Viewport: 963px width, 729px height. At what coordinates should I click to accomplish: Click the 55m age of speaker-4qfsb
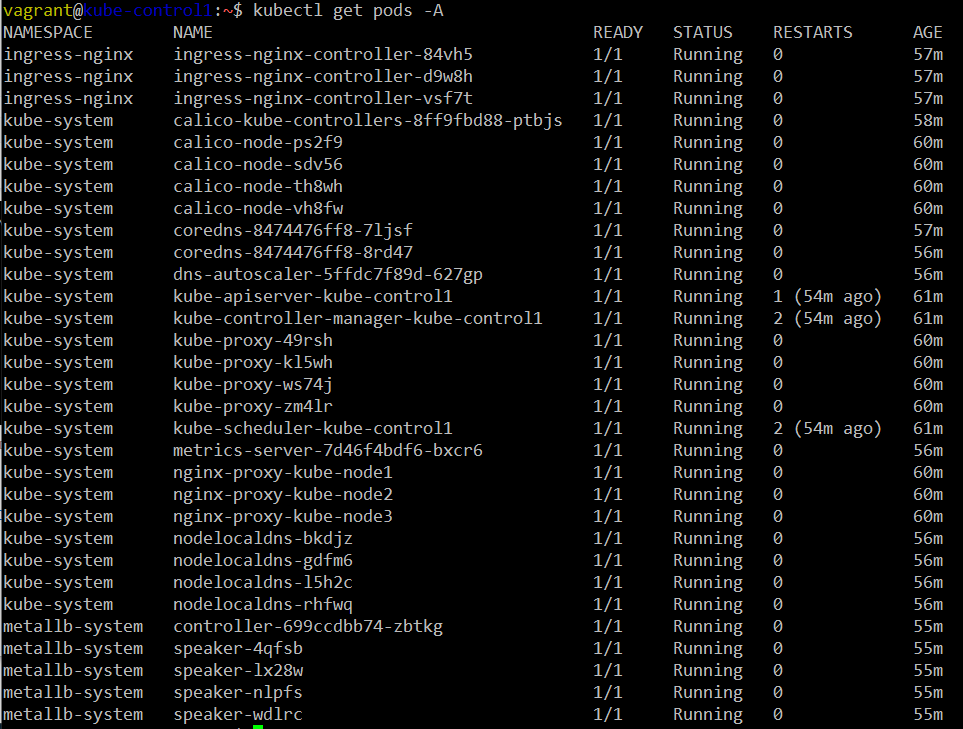coord(928,649)
